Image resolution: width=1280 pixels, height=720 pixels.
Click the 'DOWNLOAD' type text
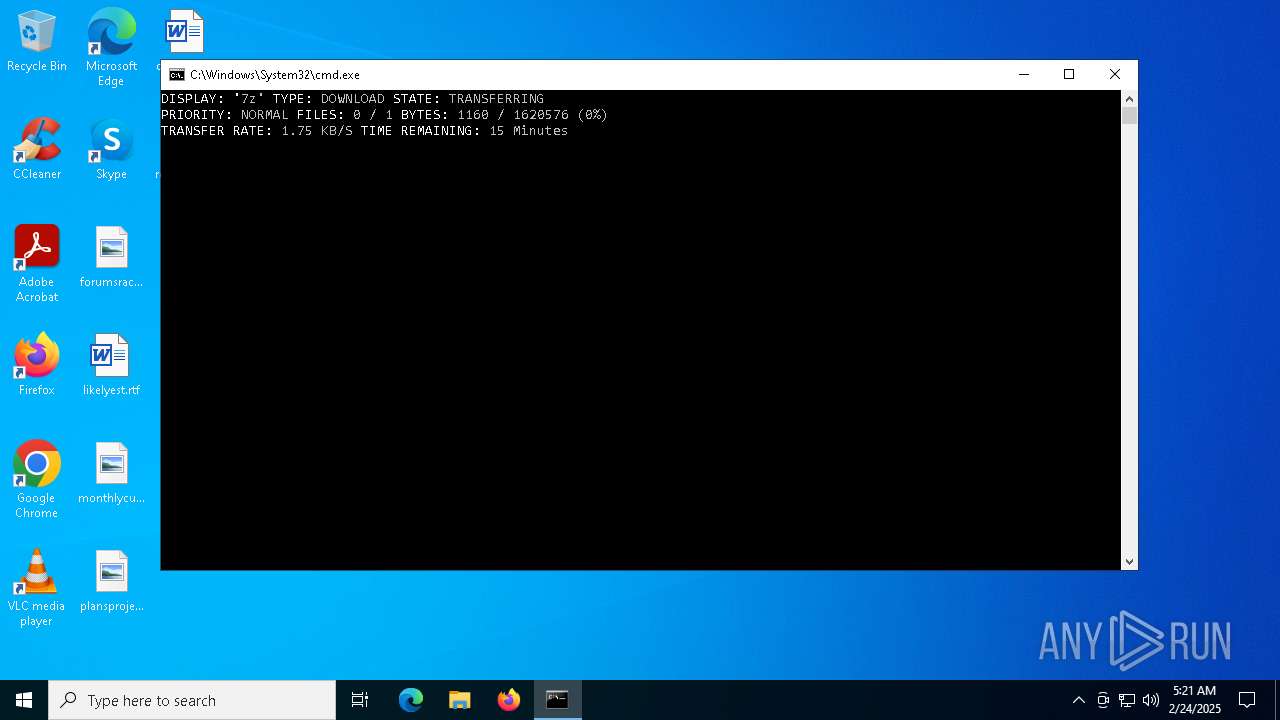353,99
